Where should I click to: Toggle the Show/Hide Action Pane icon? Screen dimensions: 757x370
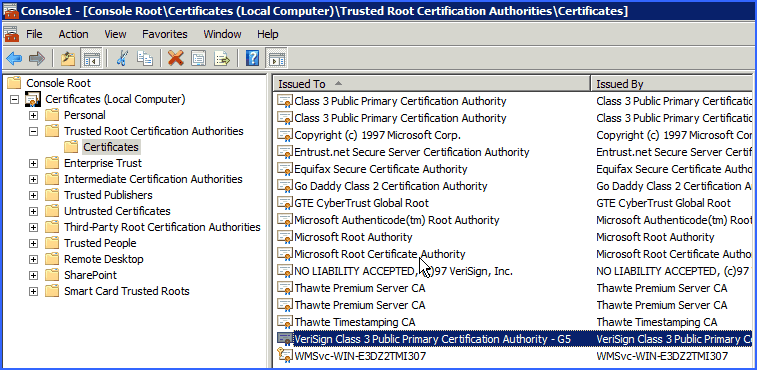tap(277, 59)
